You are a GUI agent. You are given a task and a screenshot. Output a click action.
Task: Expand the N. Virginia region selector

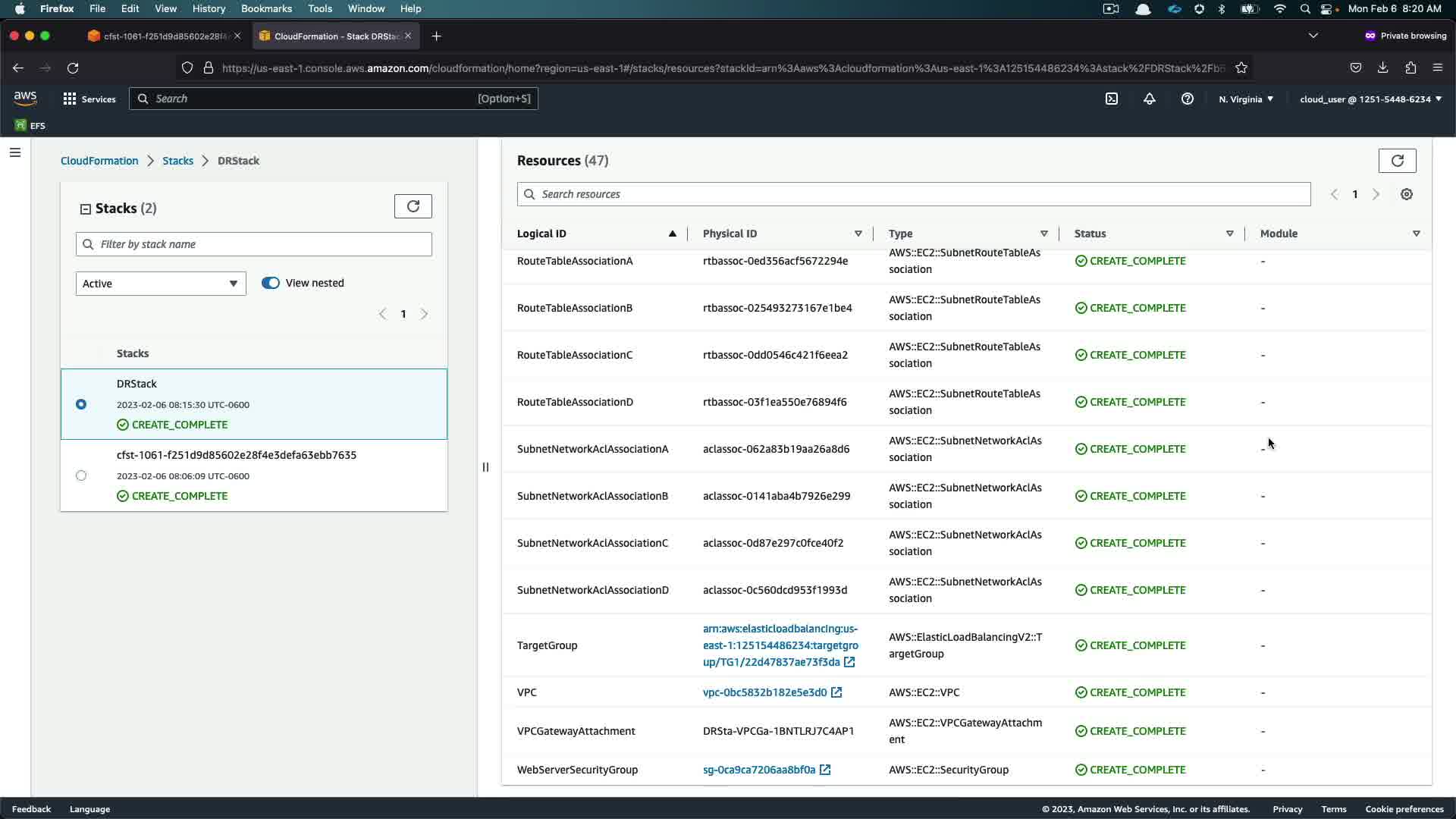pos(1246,99)
